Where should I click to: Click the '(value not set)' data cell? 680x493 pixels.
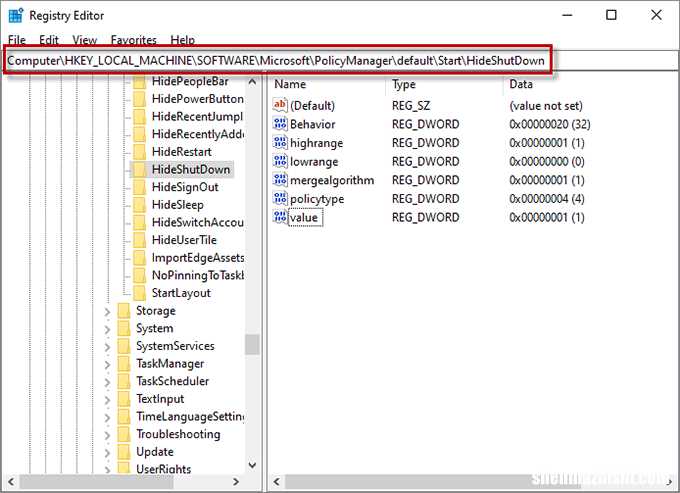(546, 106)
